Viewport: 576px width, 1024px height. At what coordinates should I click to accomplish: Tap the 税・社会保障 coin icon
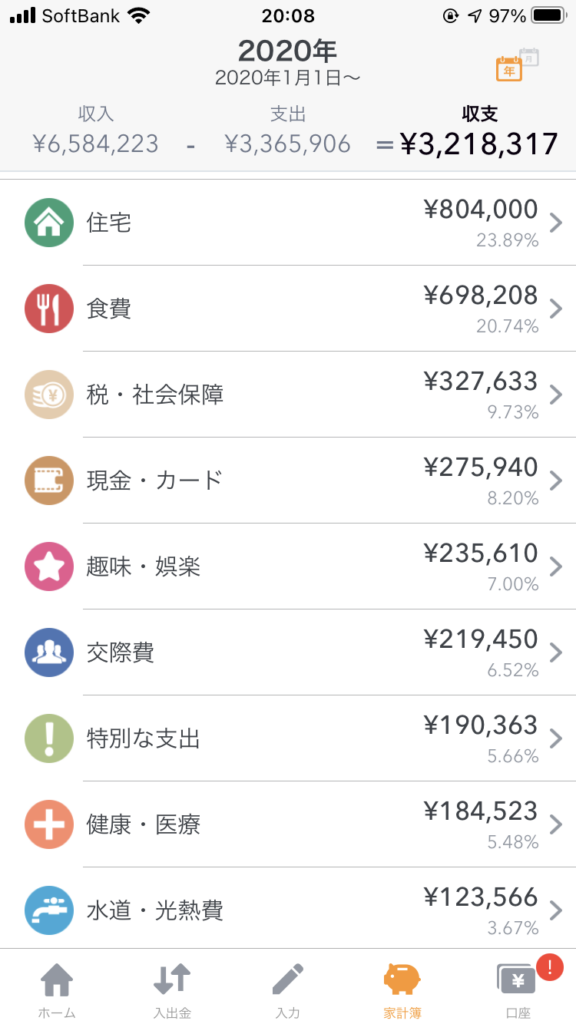(49, 395)
